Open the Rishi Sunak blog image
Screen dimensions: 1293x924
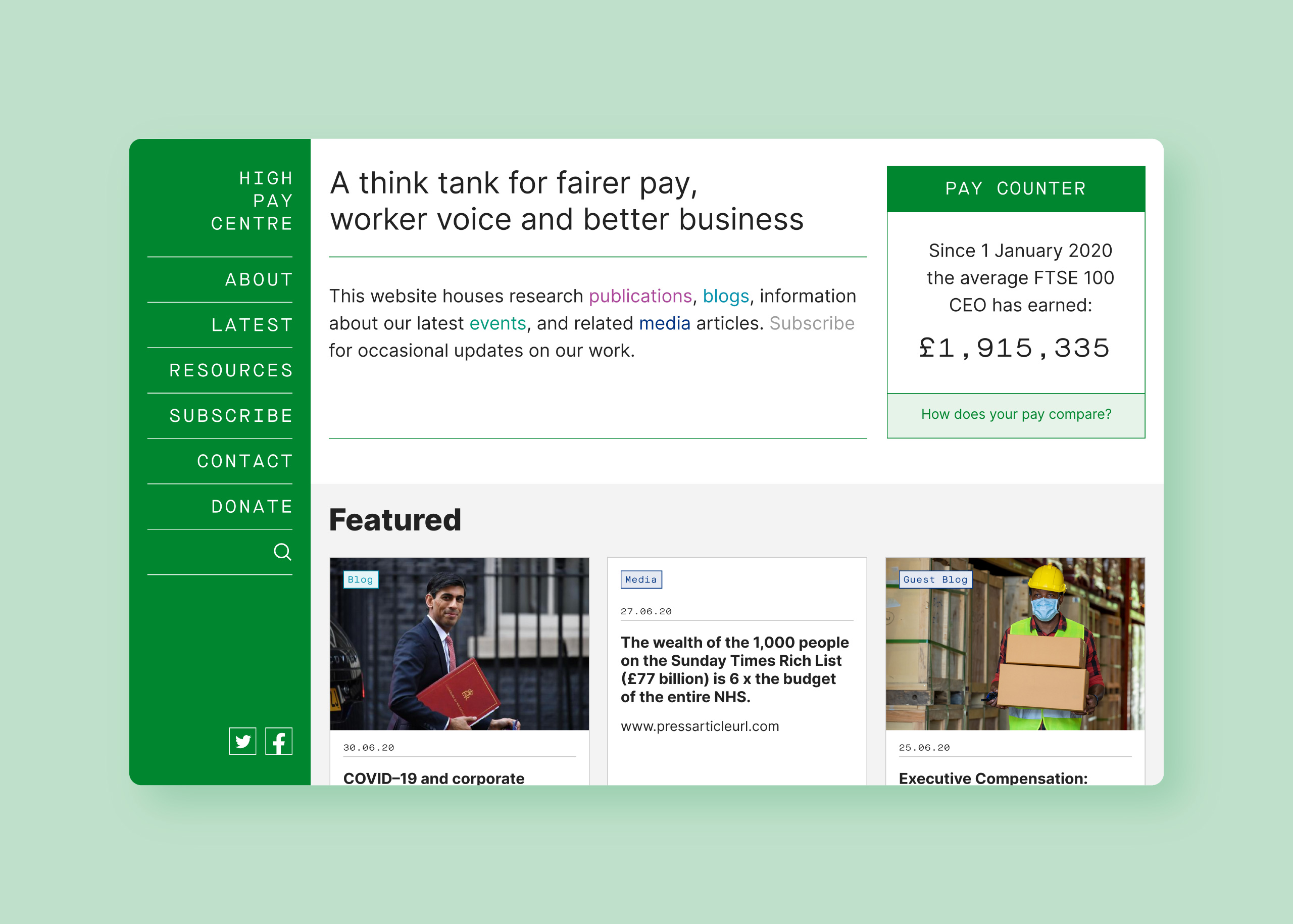tap(460, 644)
